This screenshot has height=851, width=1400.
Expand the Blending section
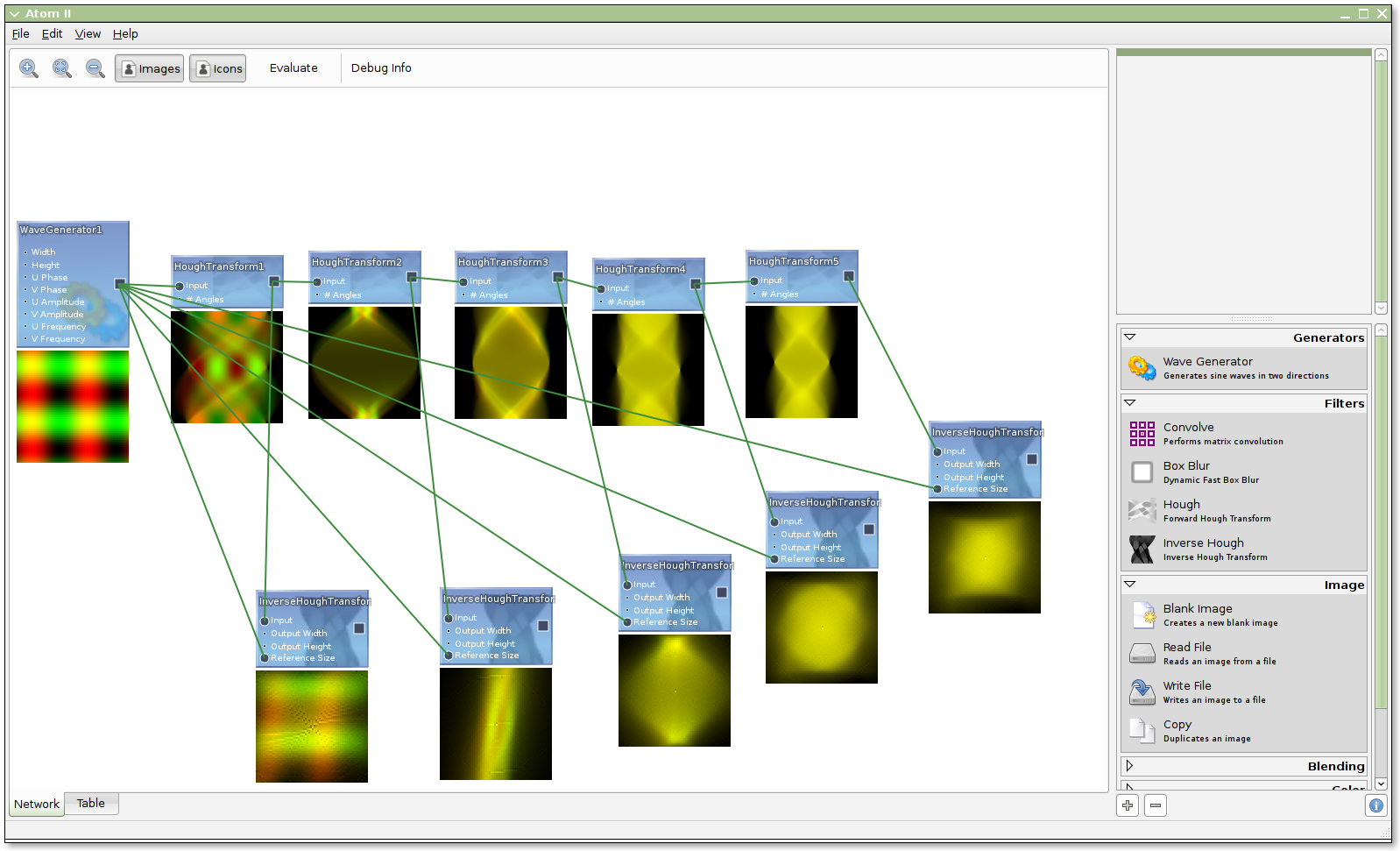[1130, 766]
